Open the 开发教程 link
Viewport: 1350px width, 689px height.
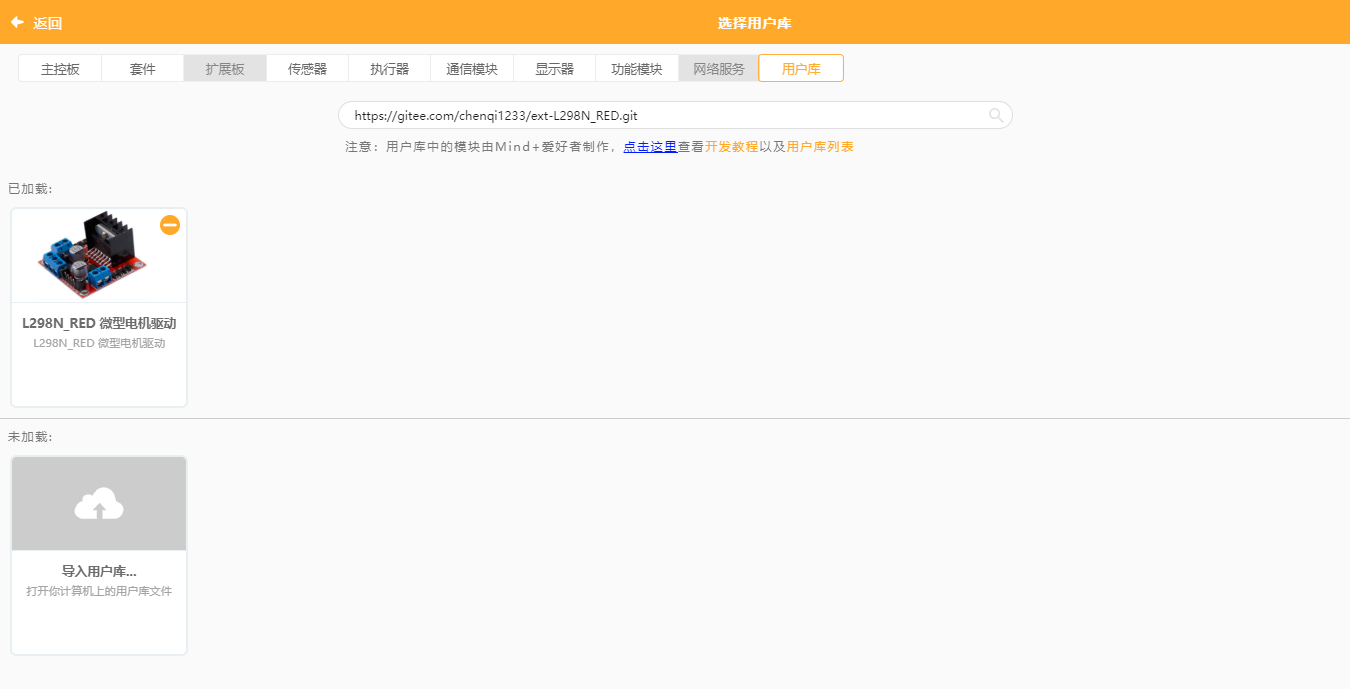pyautogui.click(x=731, y=147)
